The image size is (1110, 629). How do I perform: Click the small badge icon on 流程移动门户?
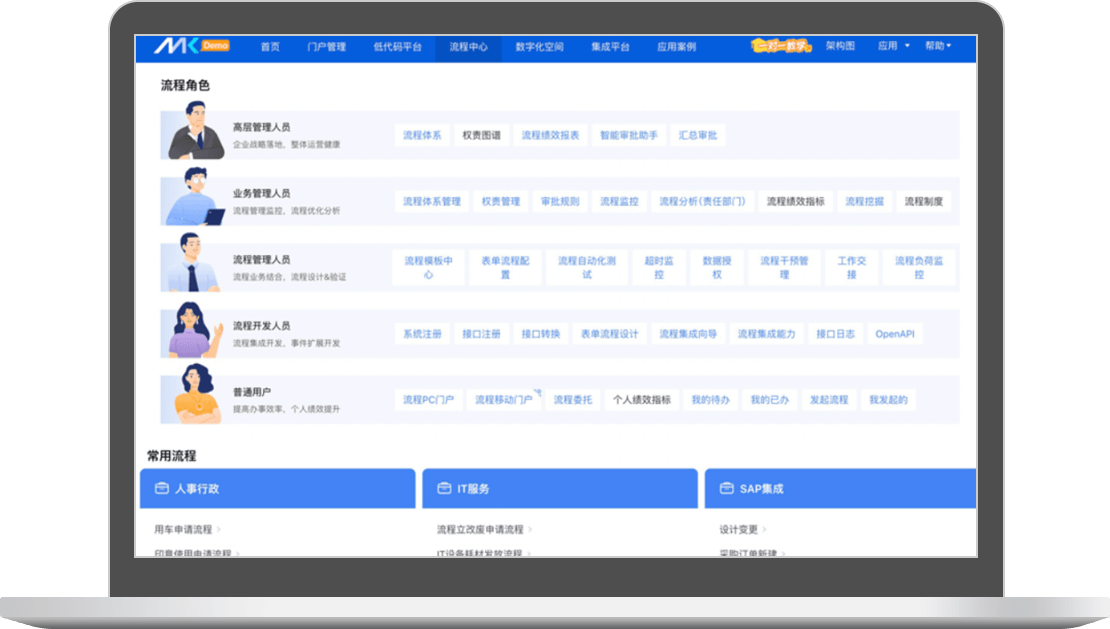537,392
